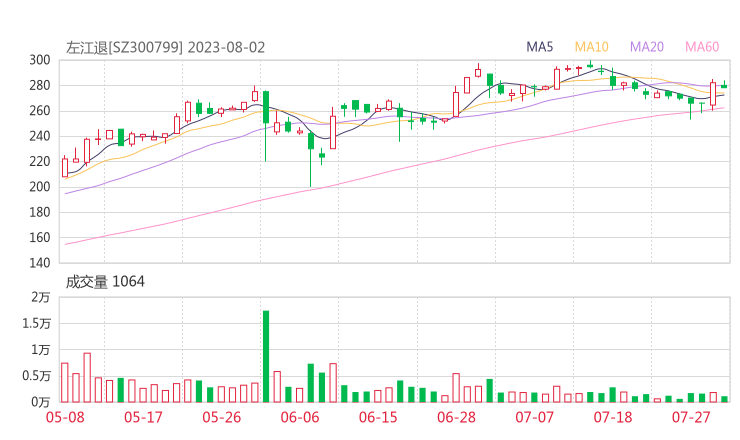Click the chart title 左江退[SZ300799] 2023-08-02
This screenshot has height=440, width=740.
pos(165,48)
